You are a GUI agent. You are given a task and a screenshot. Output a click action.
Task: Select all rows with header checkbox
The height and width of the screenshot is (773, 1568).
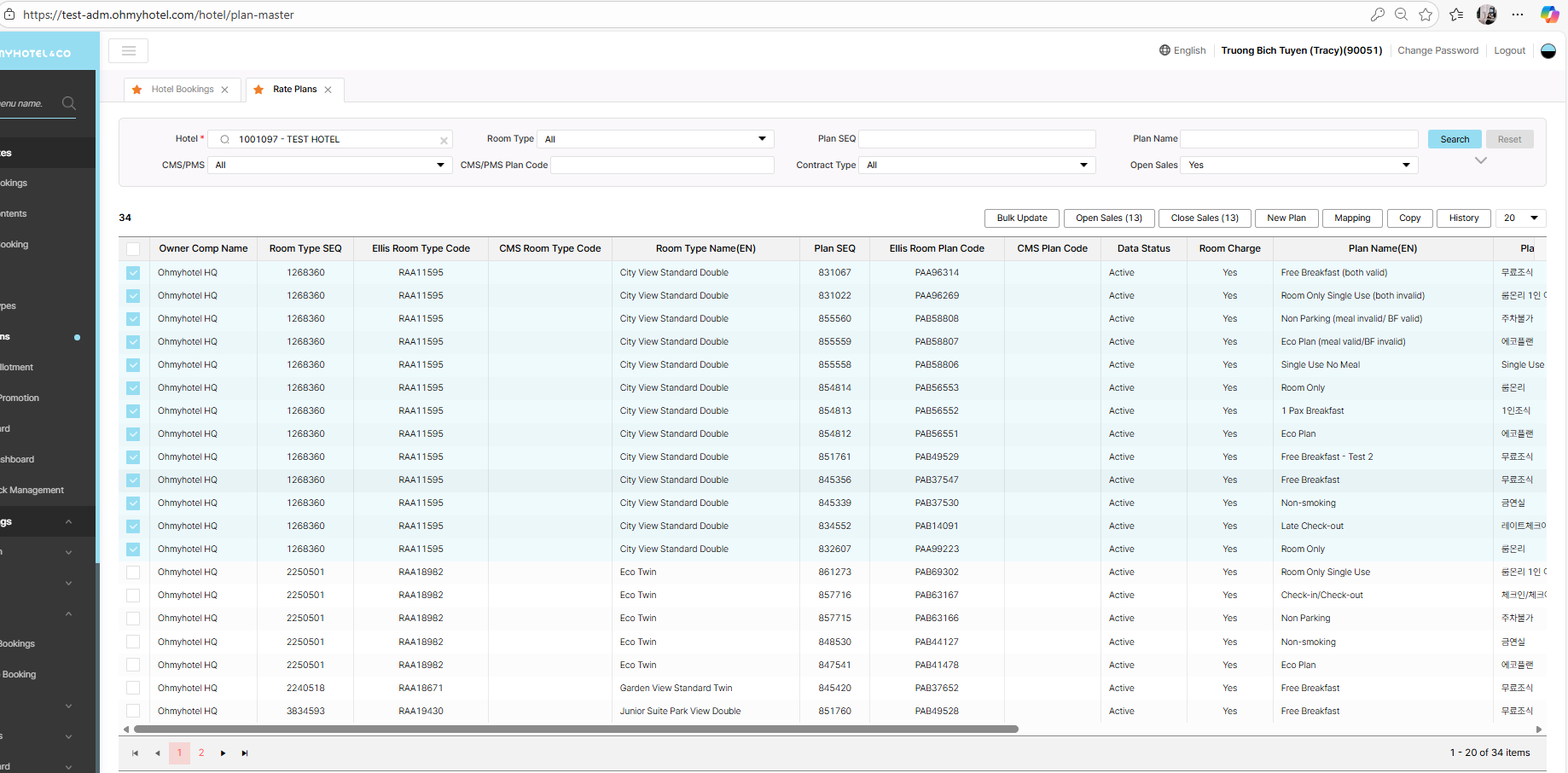[x=133, y=249]
